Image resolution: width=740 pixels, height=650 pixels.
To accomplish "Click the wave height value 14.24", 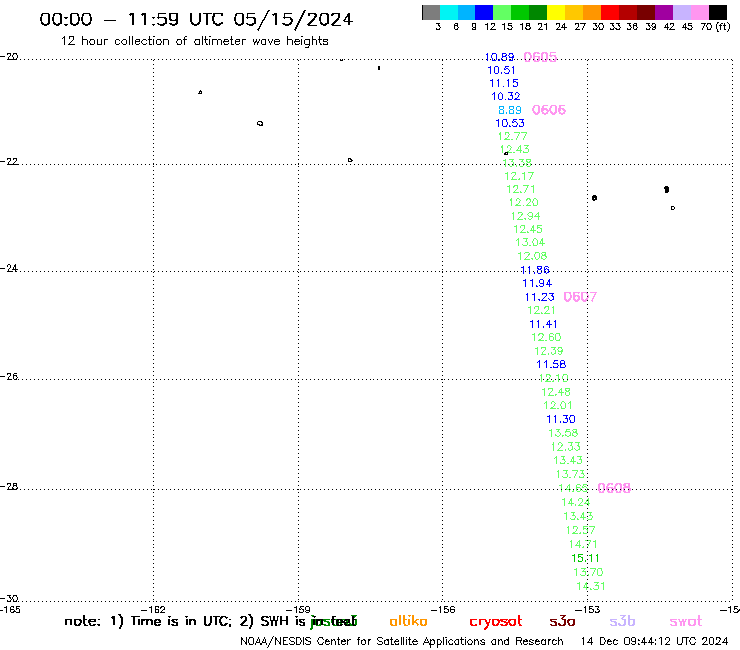I will click(576, 502).
